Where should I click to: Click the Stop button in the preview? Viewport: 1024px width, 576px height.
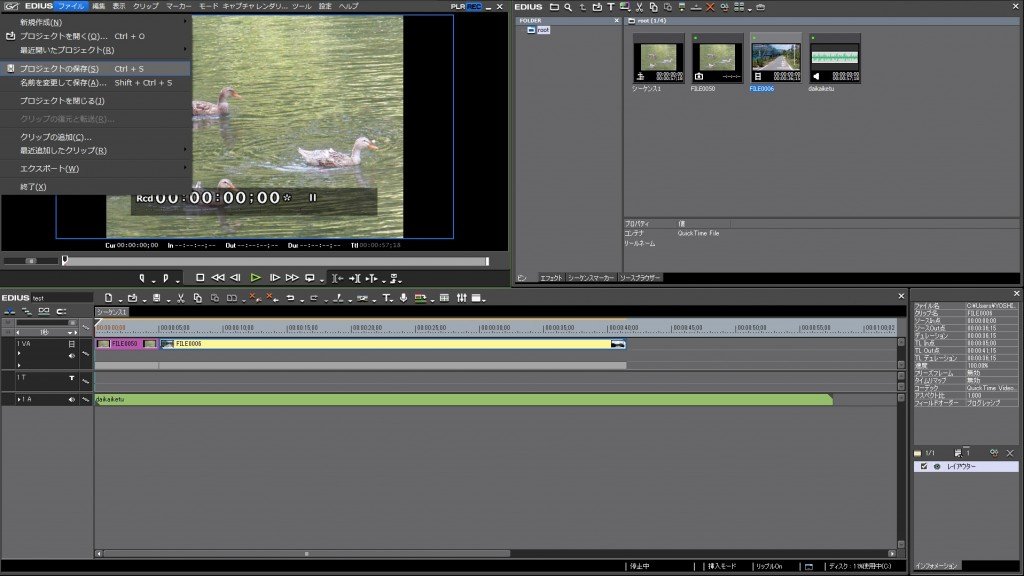click(200, 278)
